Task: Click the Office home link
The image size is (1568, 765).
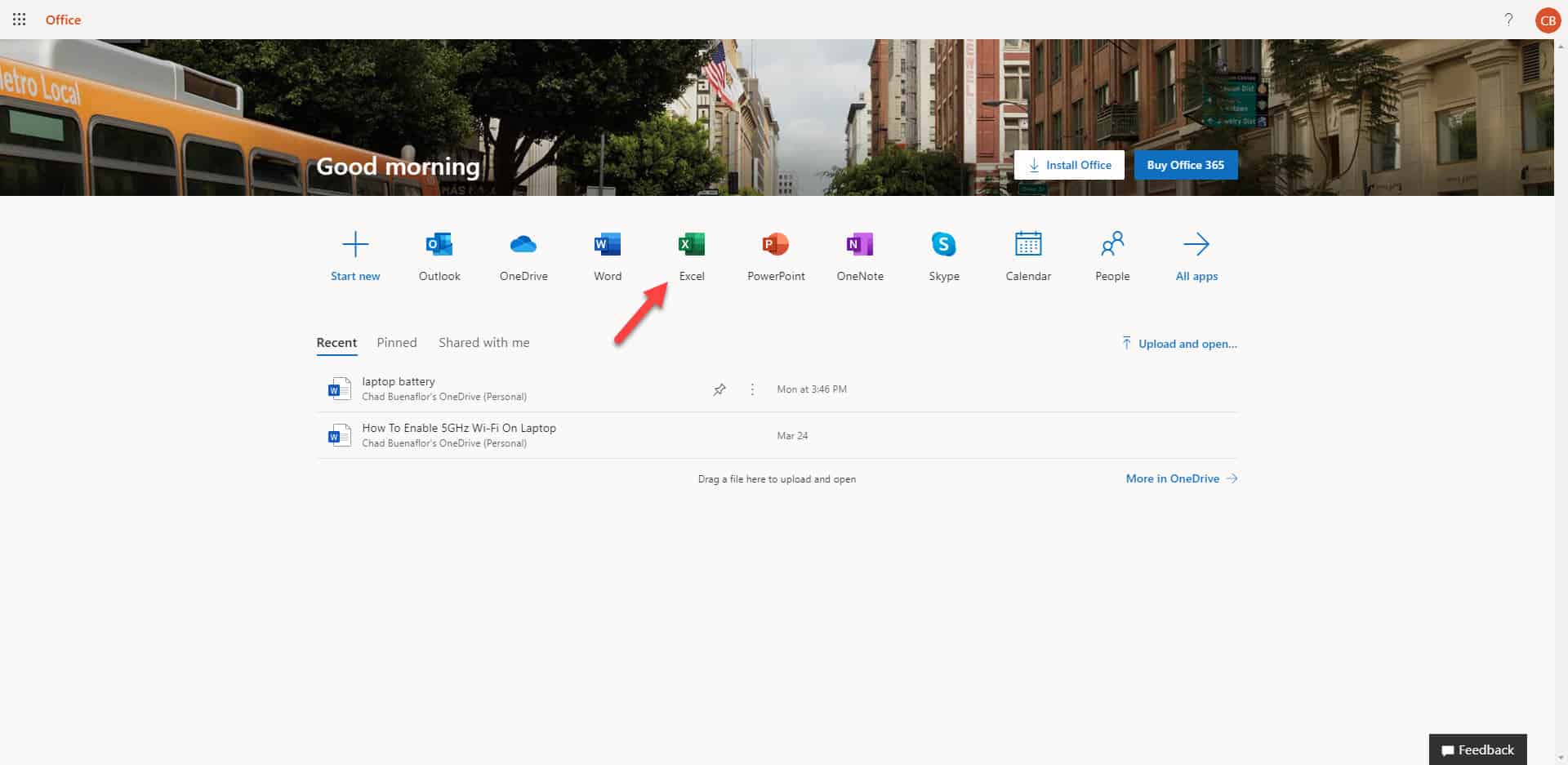Action: click(63, 20)
